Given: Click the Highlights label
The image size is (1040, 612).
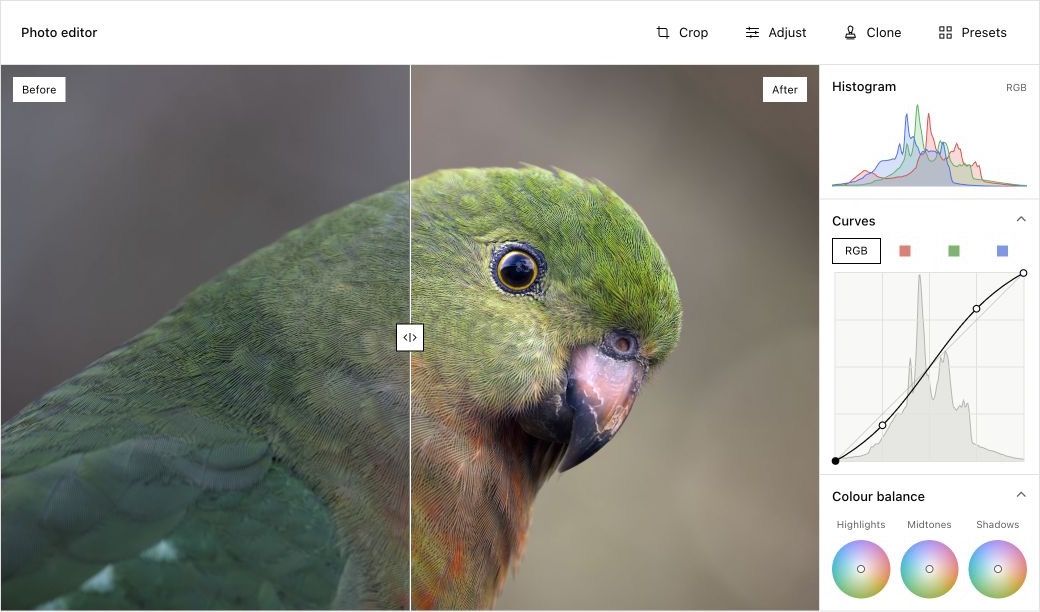Looking at the screenshot, I should point(861,524).
